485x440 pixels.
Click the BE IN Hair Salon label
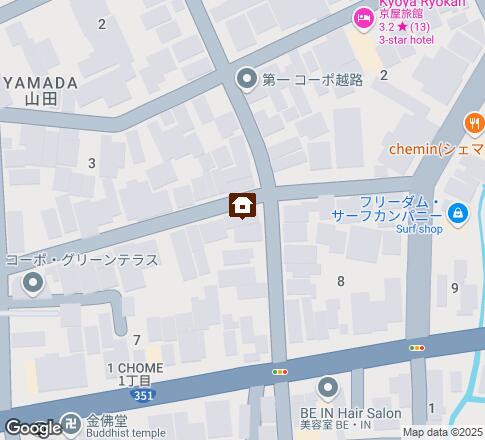[351, 418]
